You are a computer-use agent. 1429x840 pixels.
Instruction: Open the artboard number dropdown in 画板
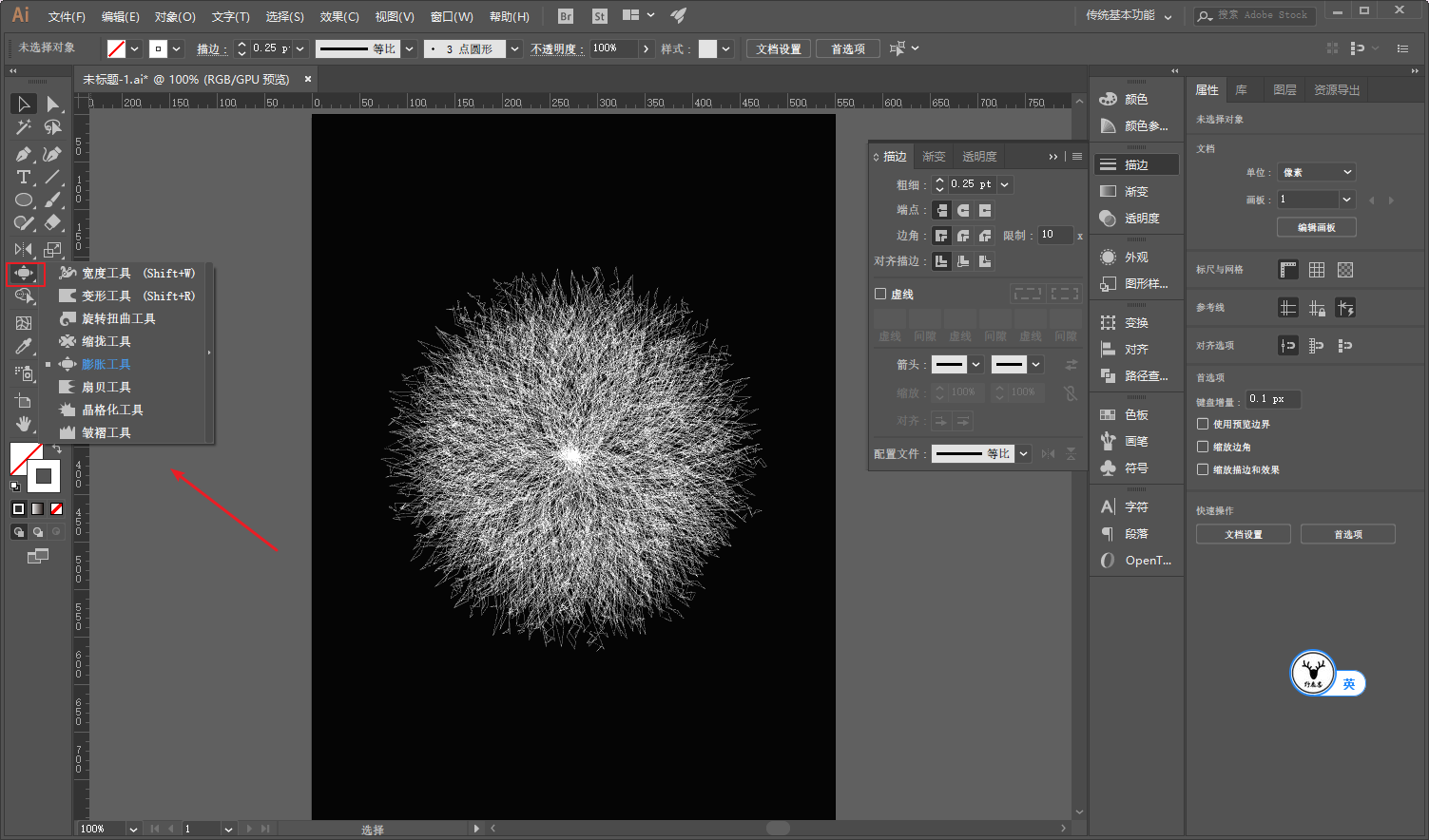coord(1346,200)
